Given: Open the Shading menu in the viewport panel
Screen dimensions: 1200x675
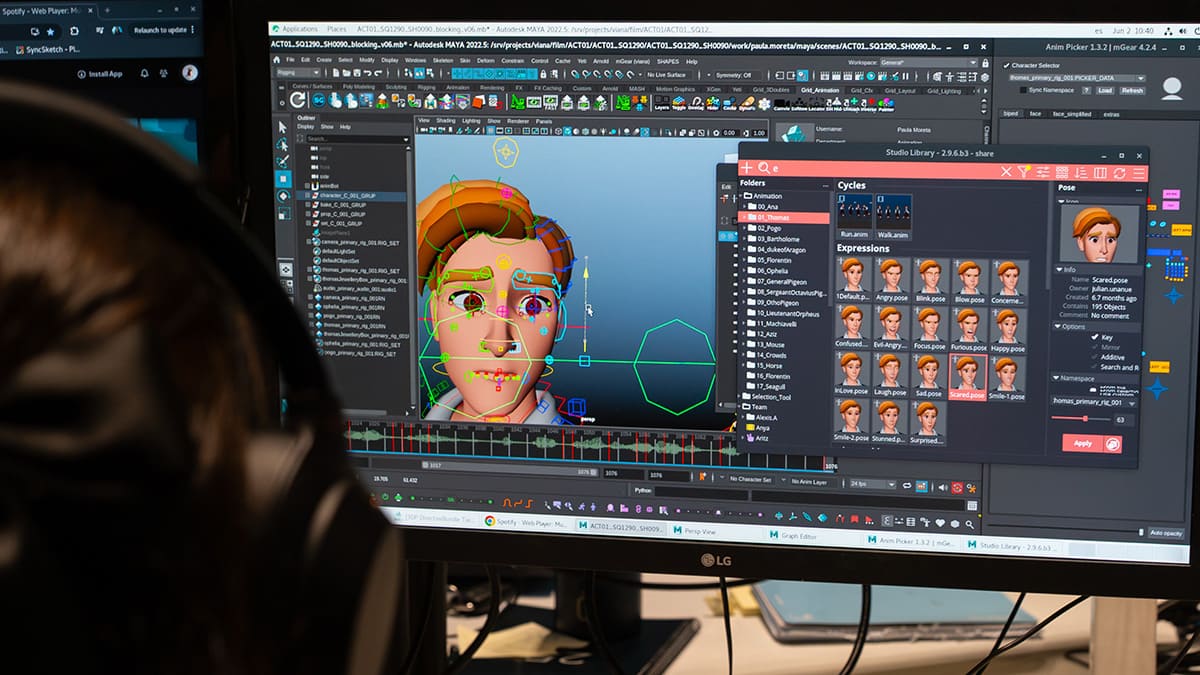Looking at the screenshot, I should click(x=444, y=121).
